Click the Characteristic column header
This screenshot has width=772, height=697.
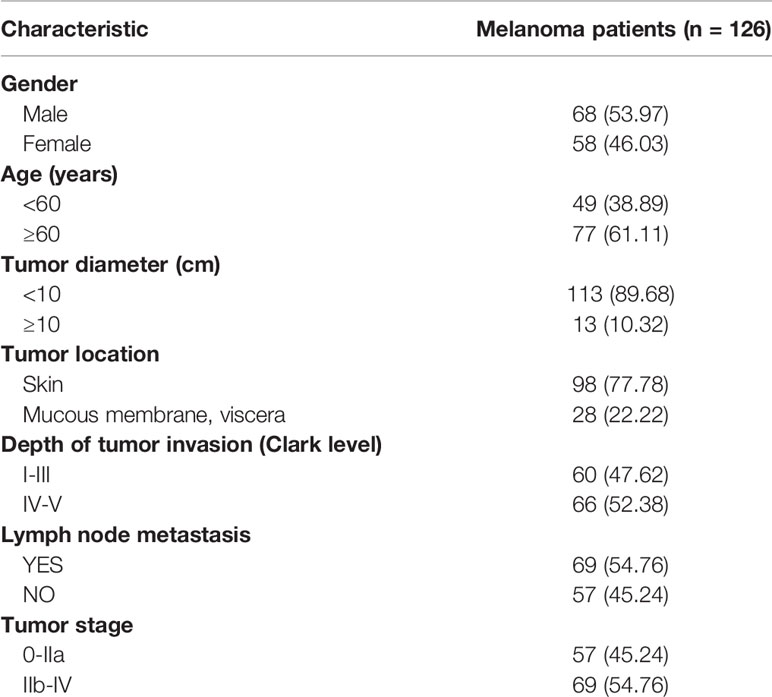(x=74, y=29)
